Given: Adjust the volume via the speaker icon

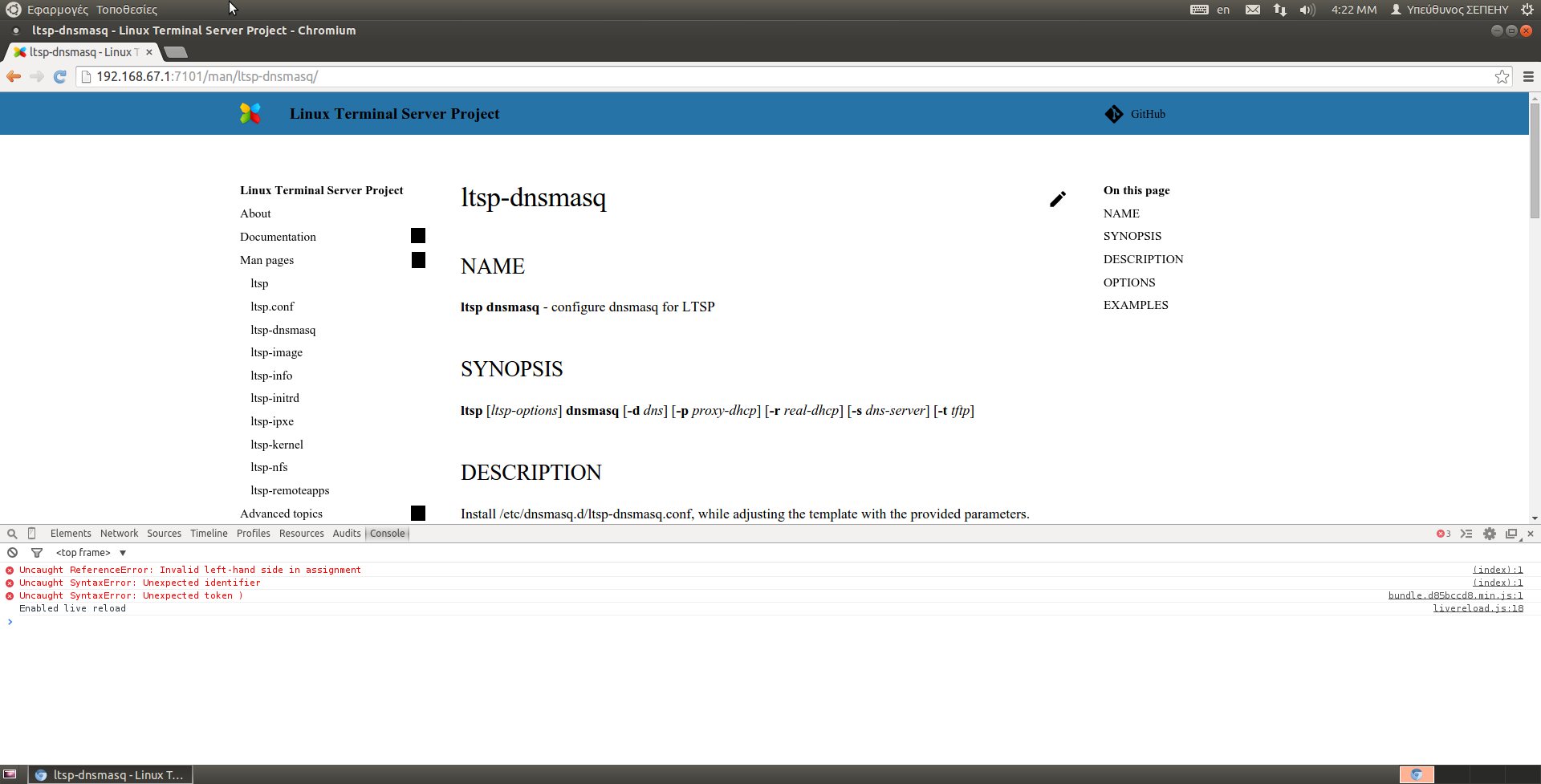Looking at the screenshot, I should pos(1306,10).
